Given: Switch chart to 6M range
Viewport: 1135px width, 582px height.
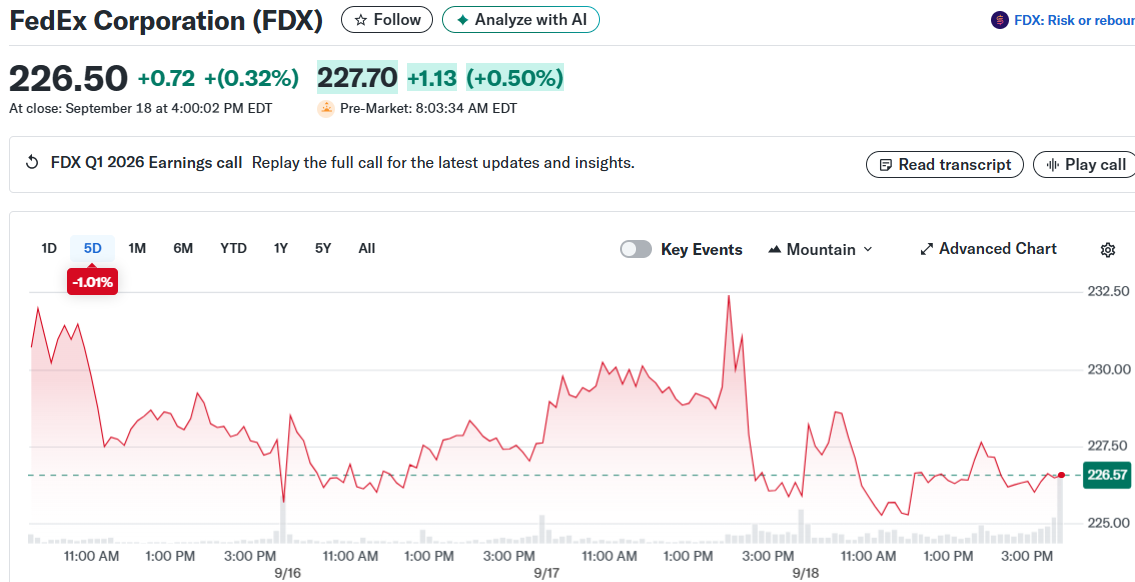Looking at the screenshot, I should tap(183, 248).
